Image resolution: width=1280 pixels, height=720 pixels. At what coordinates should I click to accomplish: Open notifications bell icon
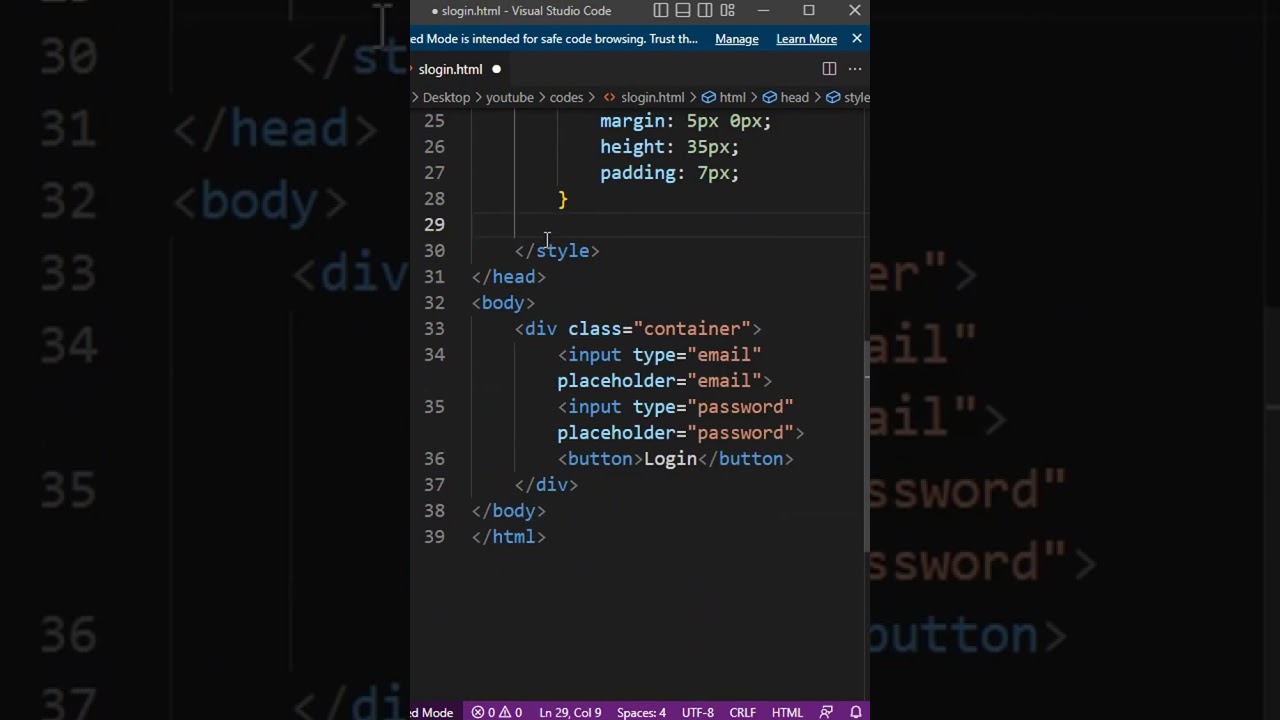(x=856, y=712)
